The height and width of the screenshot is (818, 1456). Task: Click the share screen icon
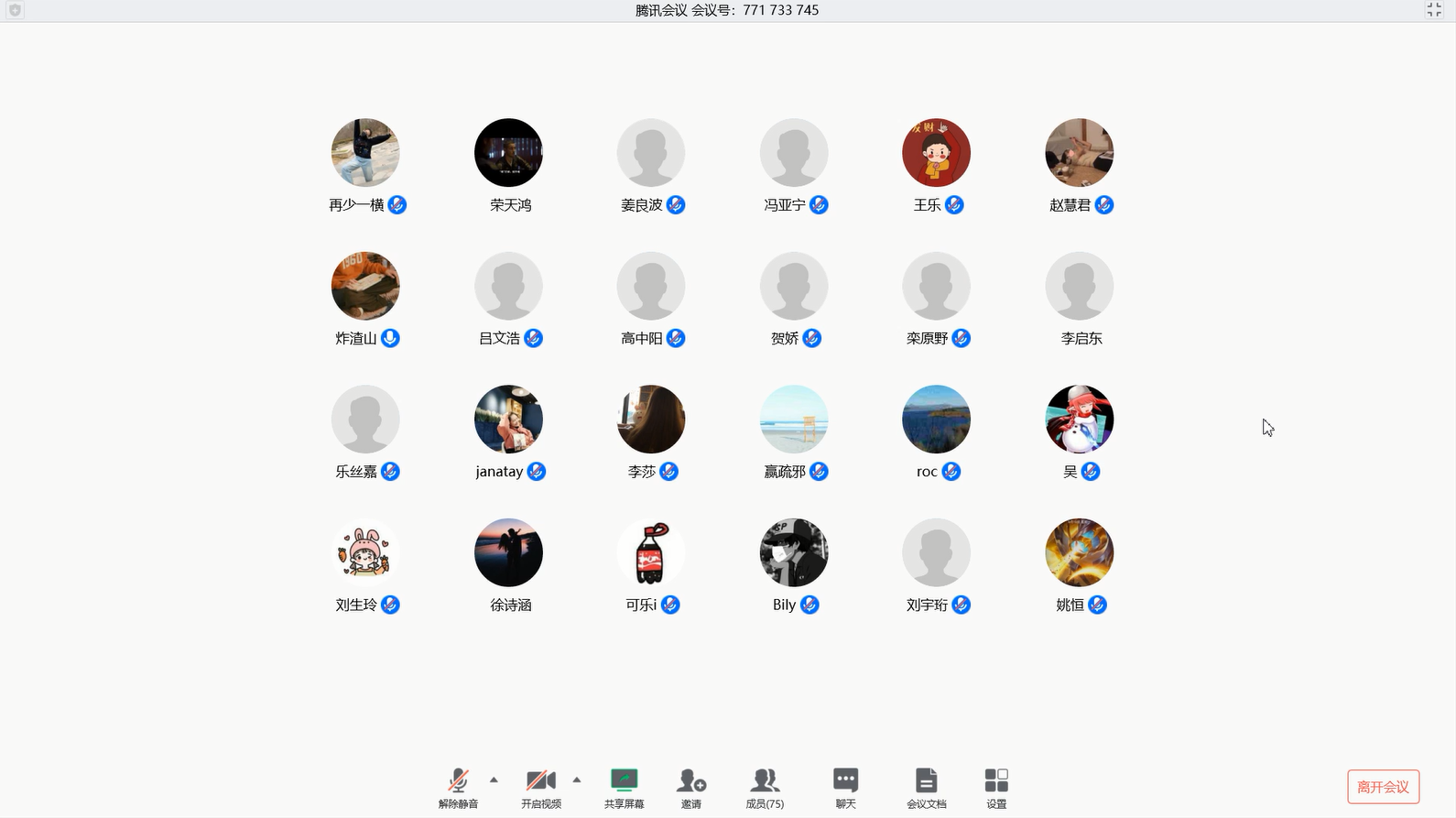pyautogui.click(x=624, y=781)
